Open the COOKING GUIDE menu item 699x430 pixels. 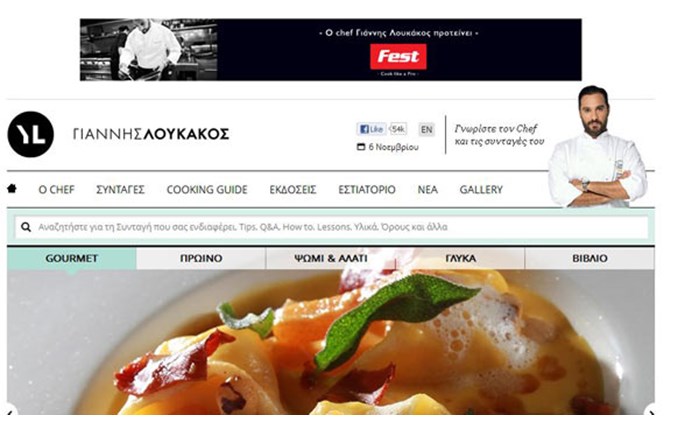click(x=207, y=189)
